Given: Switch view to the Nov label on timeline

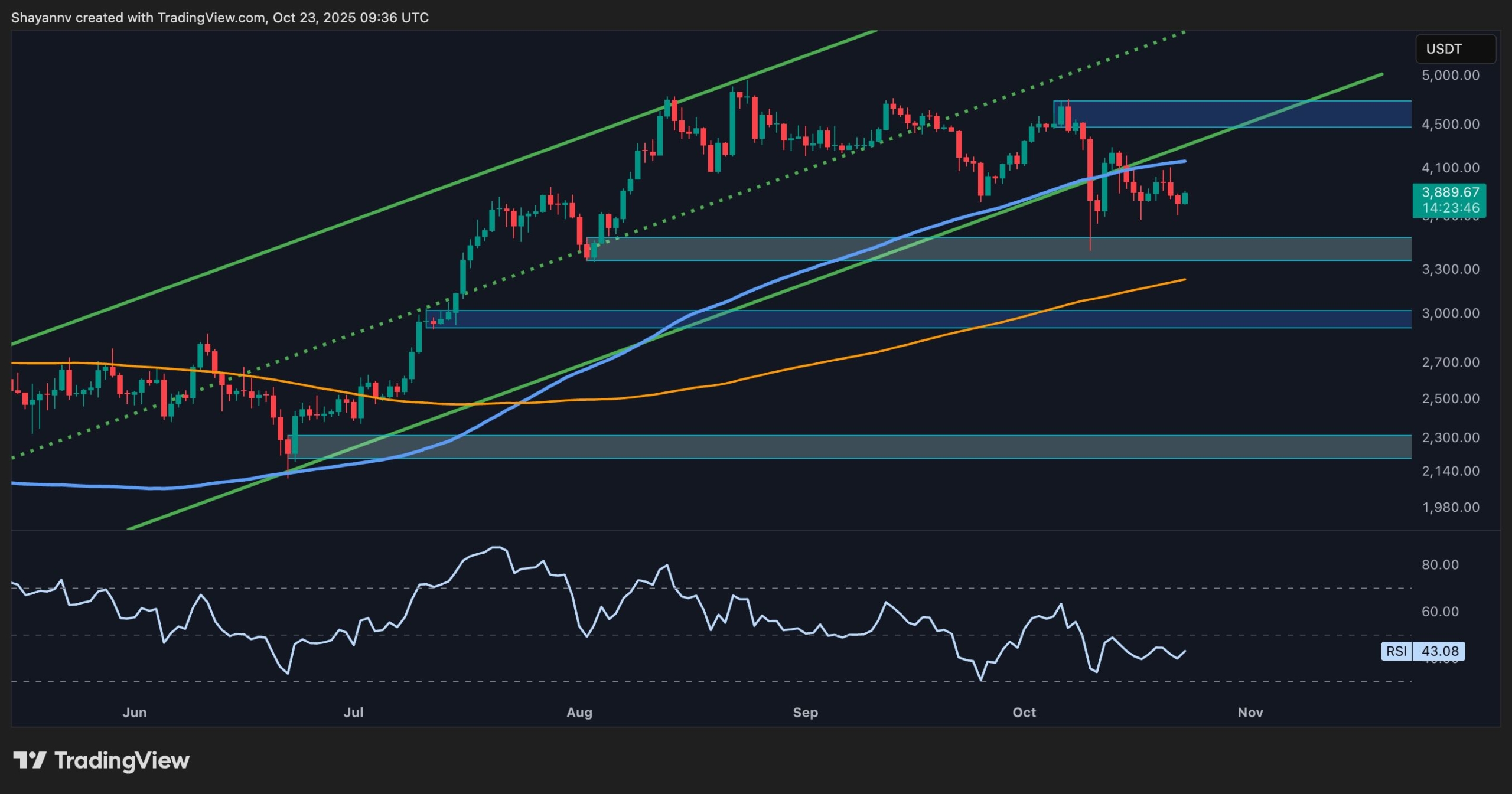Looking at the screenshot, I should click(x=1251, y=713).
